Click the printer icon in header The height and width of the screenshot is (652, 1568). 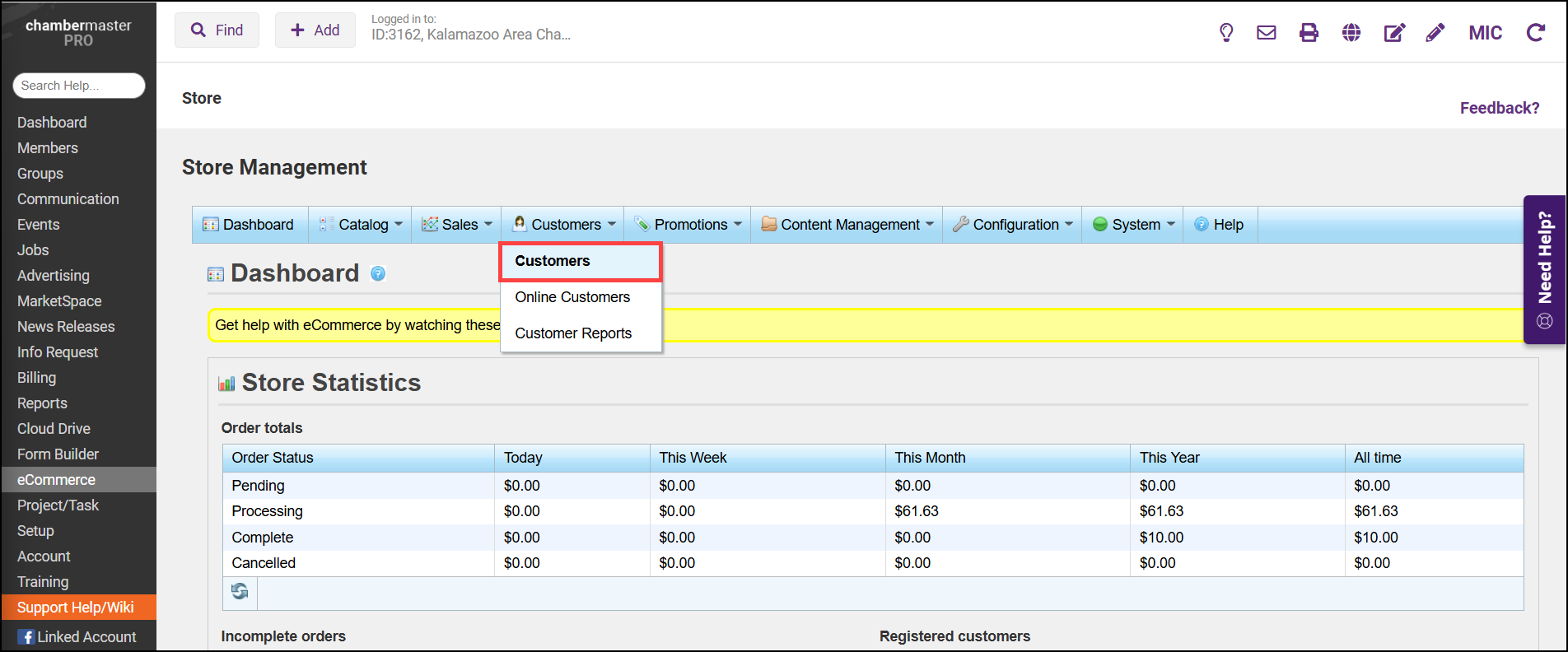[1309, 33]
